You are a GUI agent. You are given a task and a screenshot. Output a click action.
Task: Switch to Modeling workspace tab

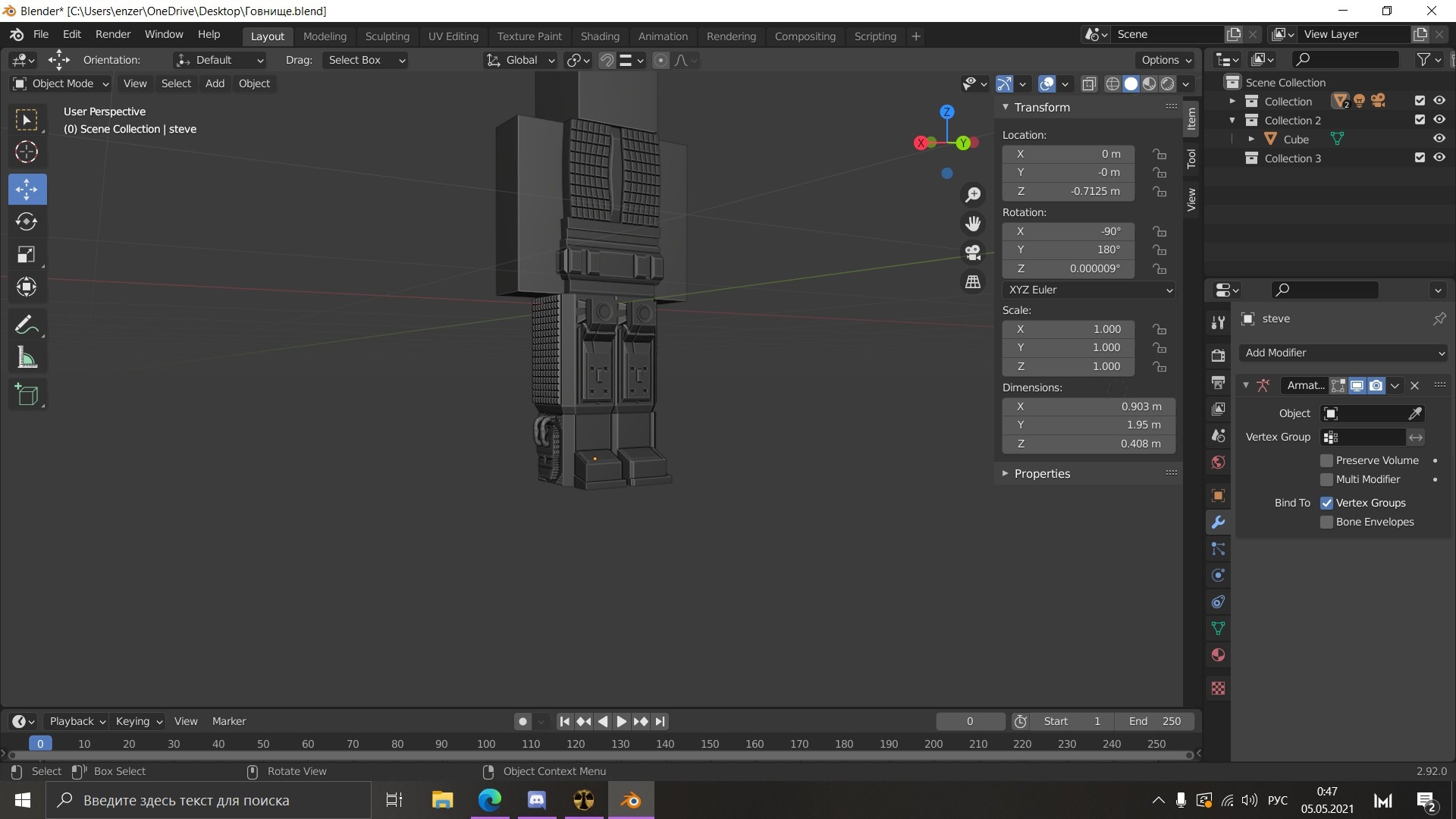tap(325, 36)
